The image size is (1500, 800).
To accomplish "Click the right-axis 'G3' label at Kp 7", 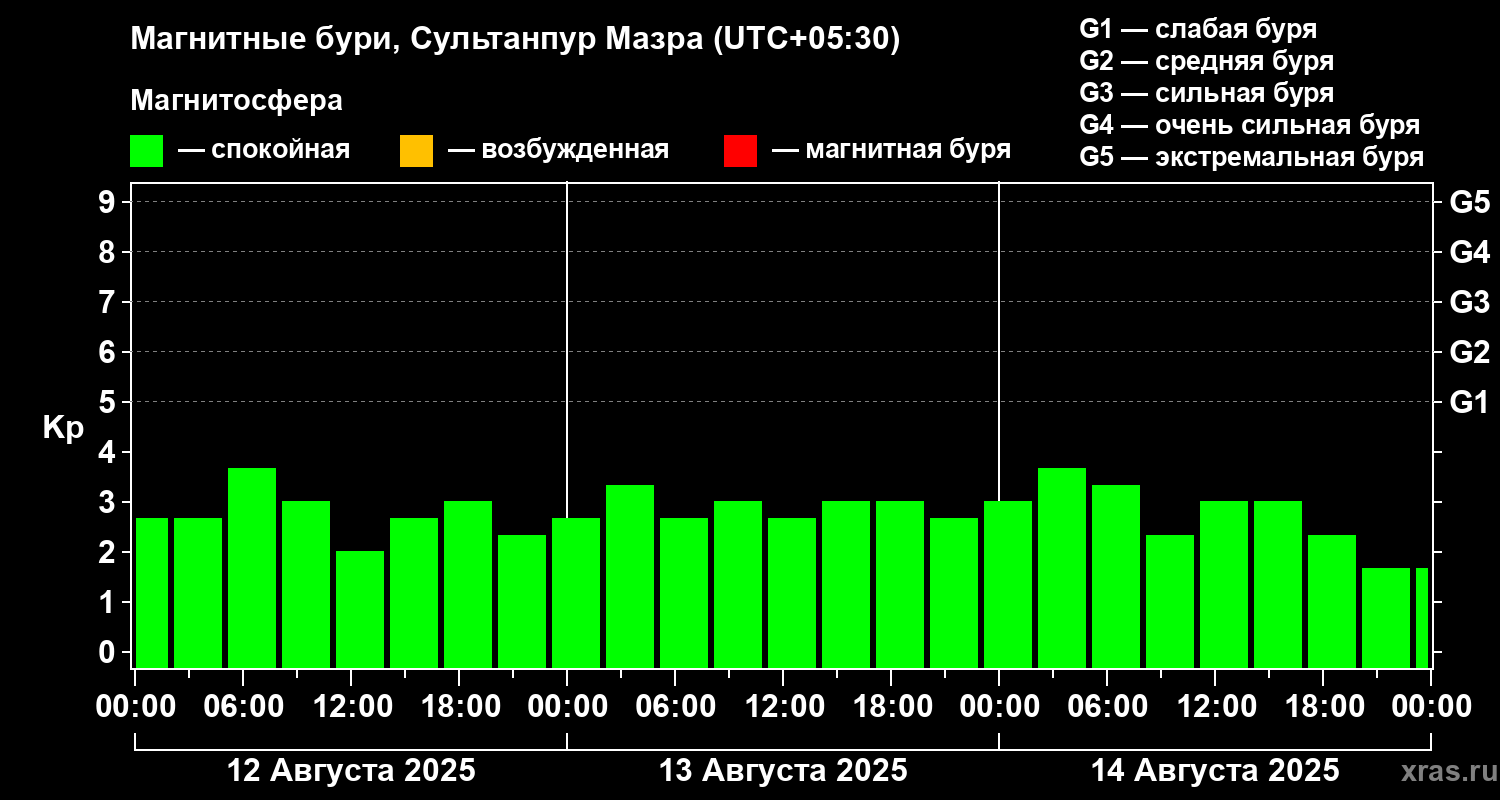I will click(1469, 302).
